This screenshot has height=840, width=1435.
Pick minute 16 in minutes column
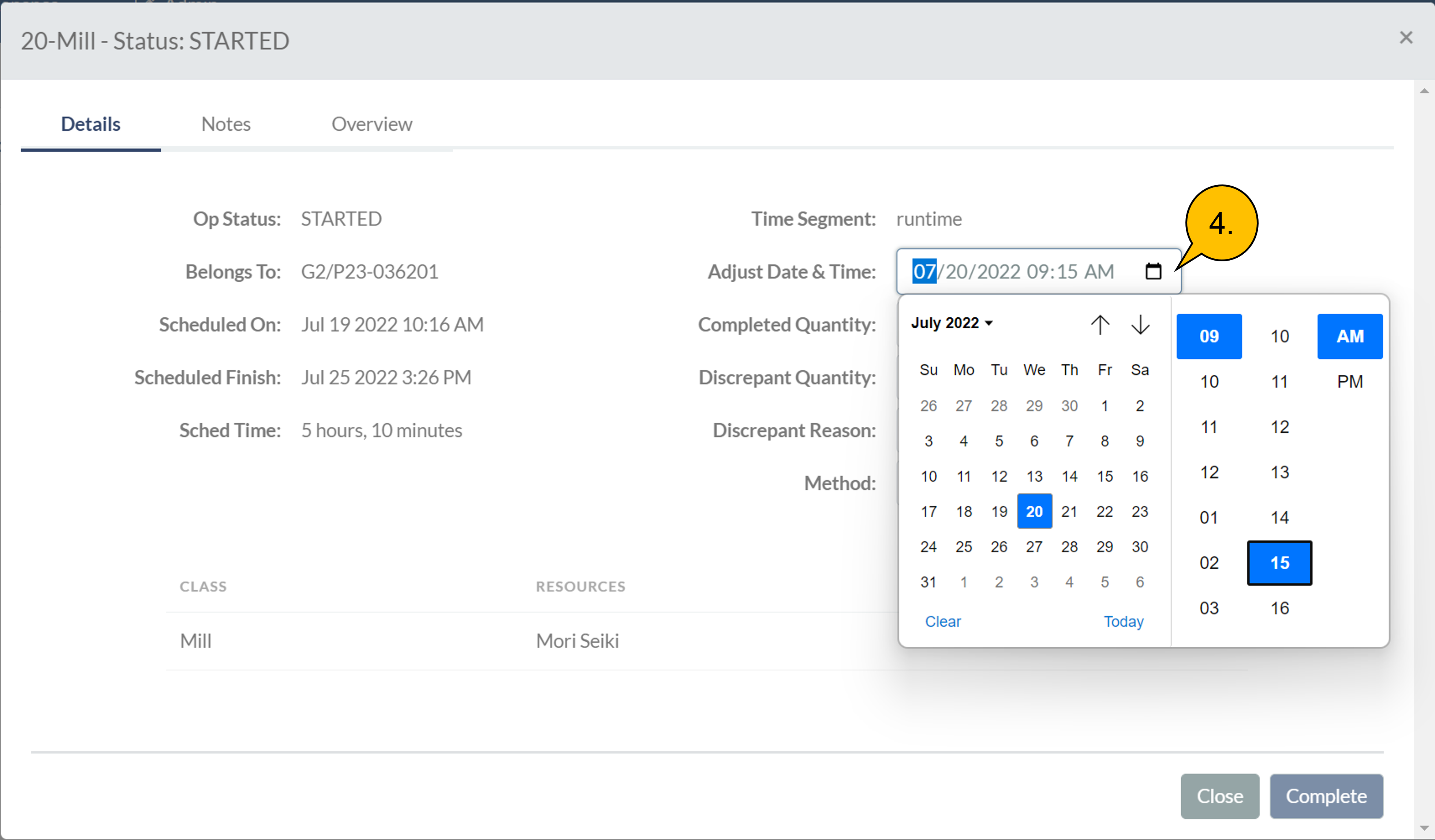pyautogui.click(x=1279, y=608)
